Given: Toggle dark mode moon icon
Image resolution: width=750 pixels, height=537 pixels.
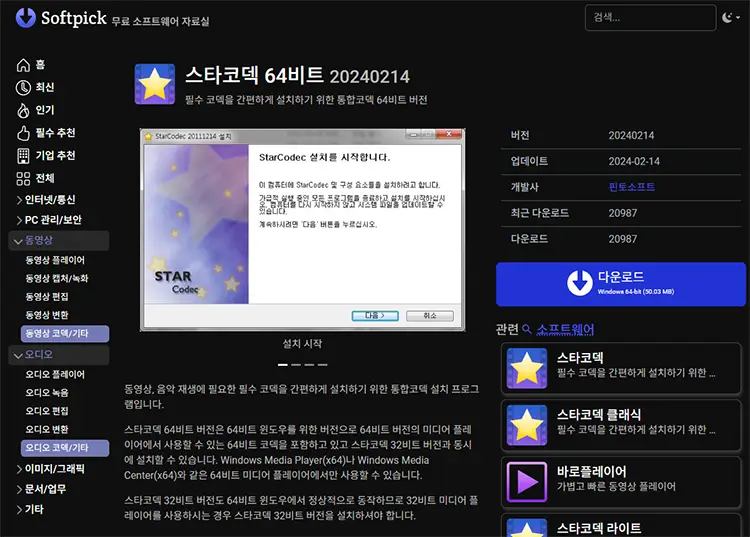Looking at the screenshot, I should [x=727, y=18].
